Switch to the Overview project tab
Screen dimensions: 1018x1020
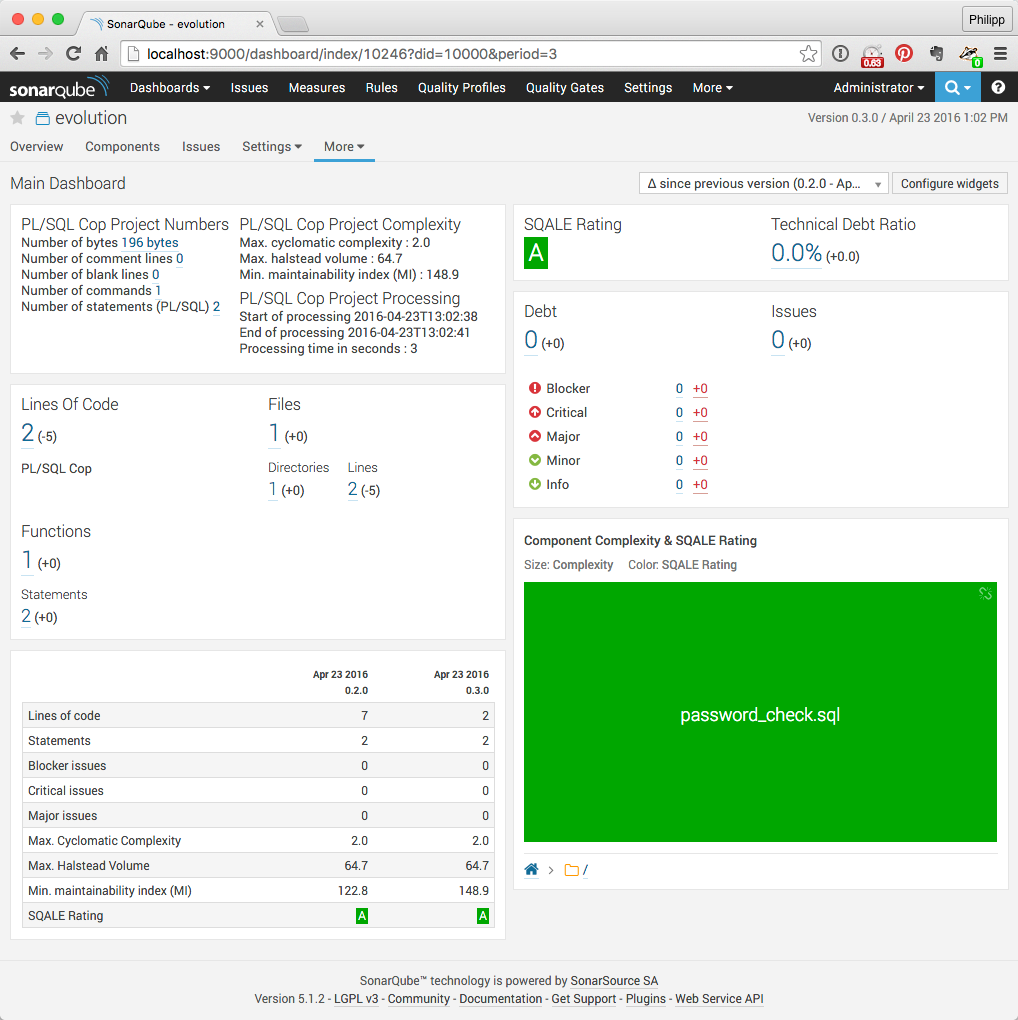pos(36,146)
